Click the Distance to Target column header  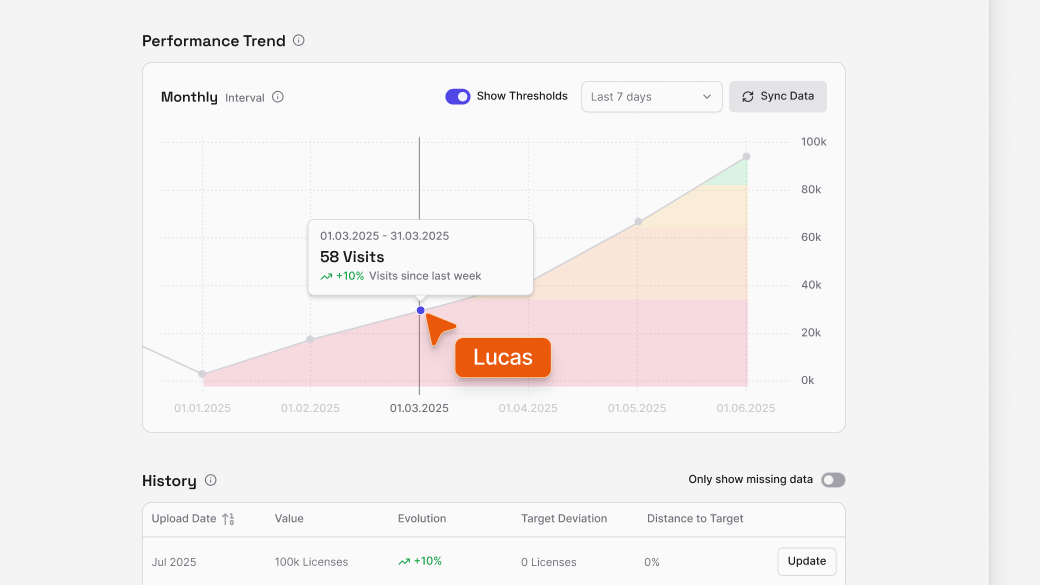click(695, 519)
